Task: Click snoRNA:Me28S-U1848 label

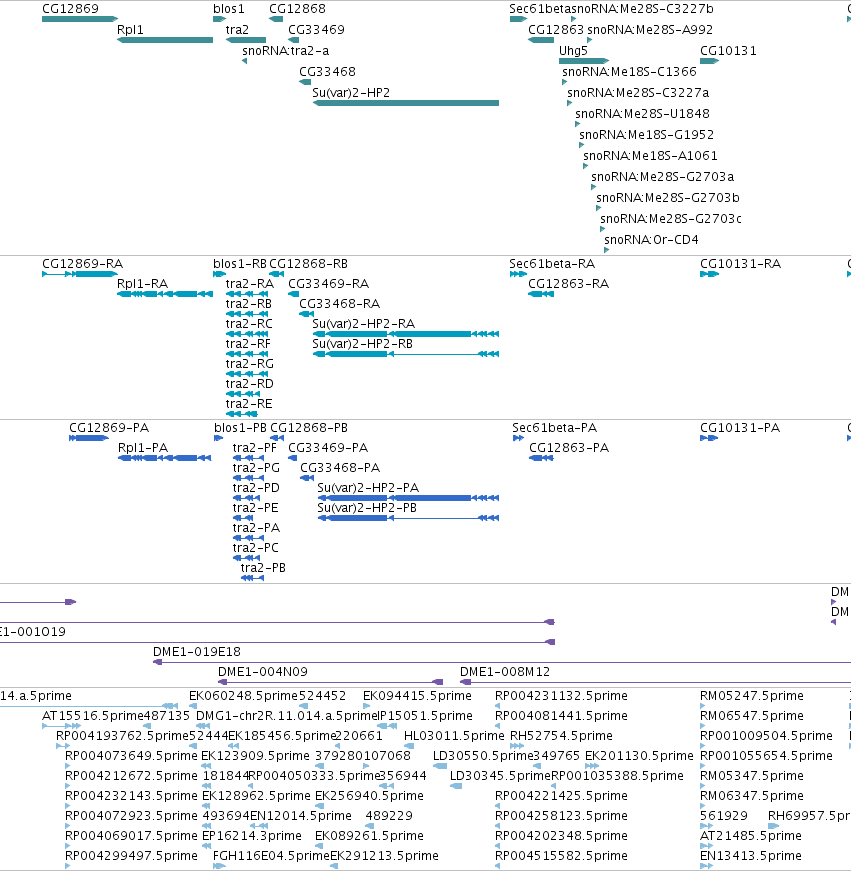Action: [x=643, y=114]
